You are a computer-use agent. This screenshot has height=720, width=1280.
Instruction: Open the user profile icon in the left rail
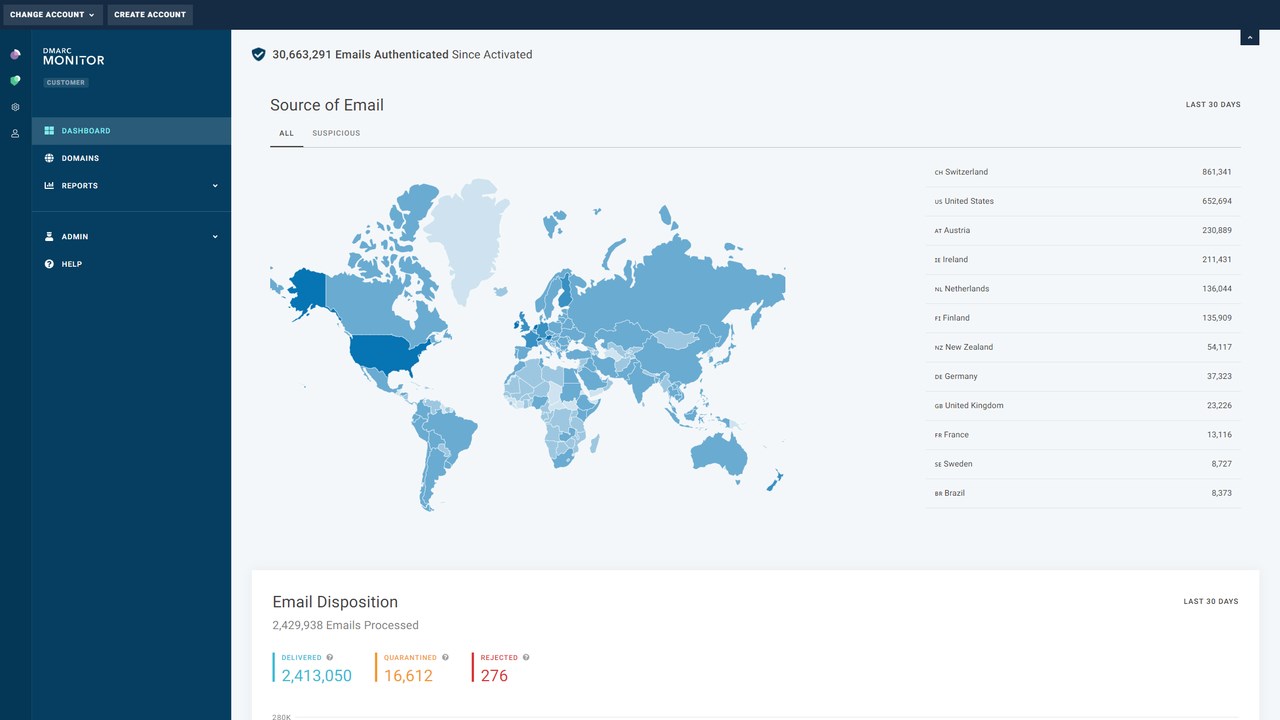click(x=15, y=133)
